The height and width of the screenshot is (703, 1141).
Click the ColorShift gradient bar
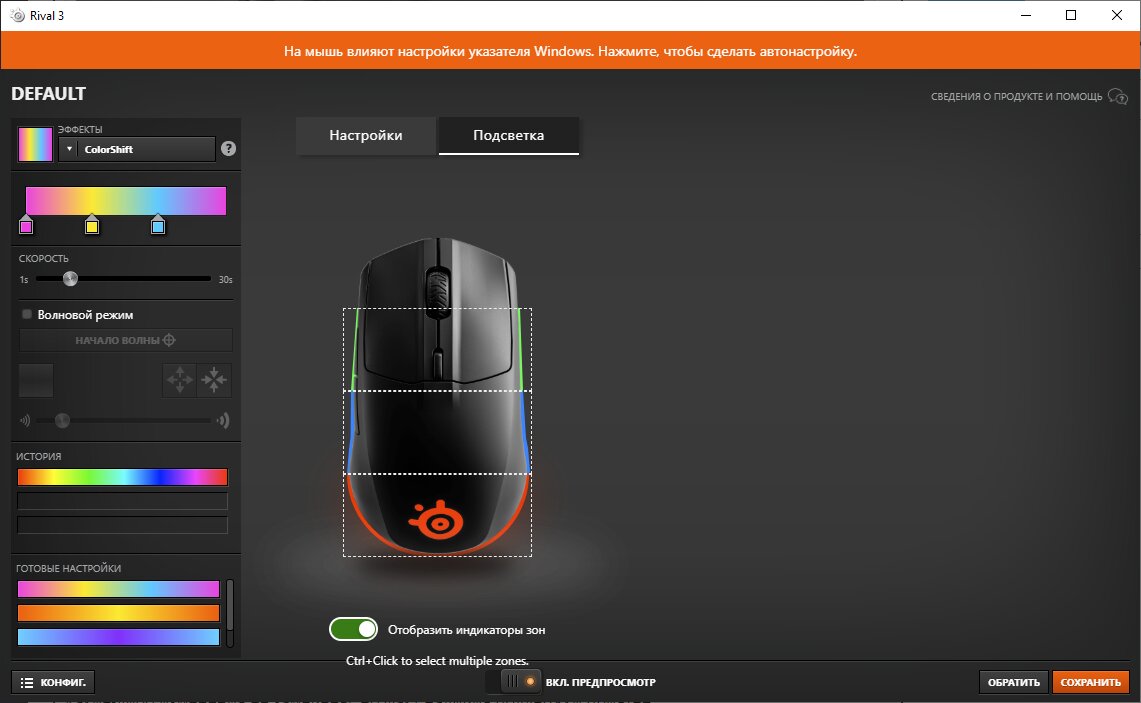click(126, 201)
